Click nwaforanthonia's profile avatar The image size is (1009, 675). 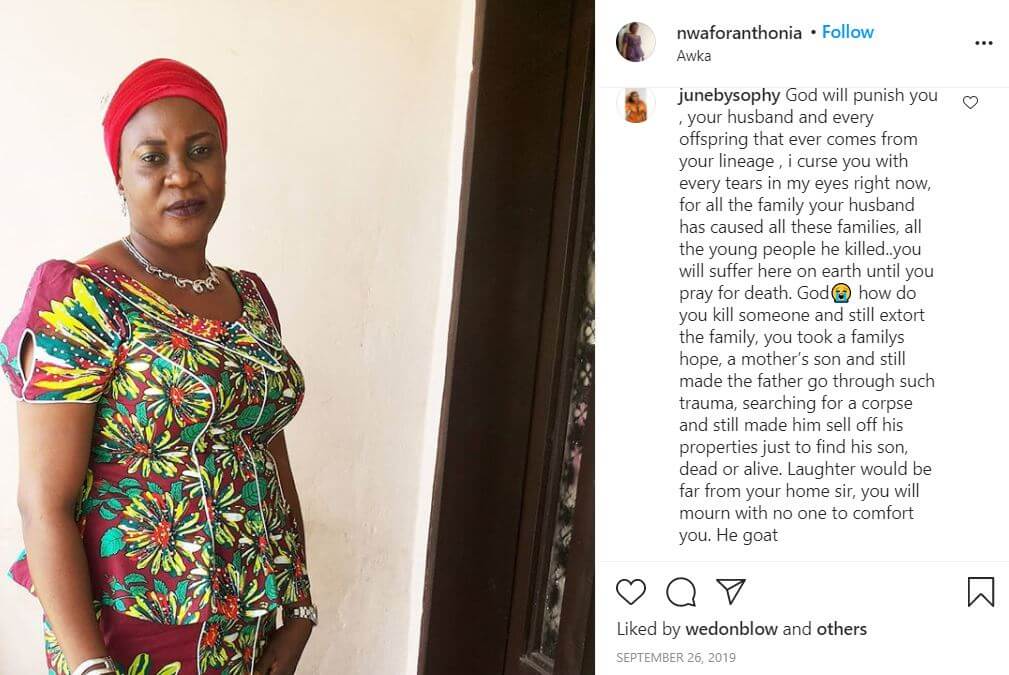[636, 42]
